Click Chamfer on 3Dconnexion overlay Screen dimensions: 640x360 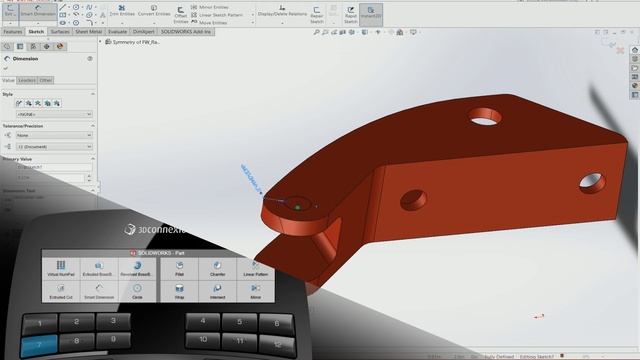pyautogui.click(x=218, y=269)
